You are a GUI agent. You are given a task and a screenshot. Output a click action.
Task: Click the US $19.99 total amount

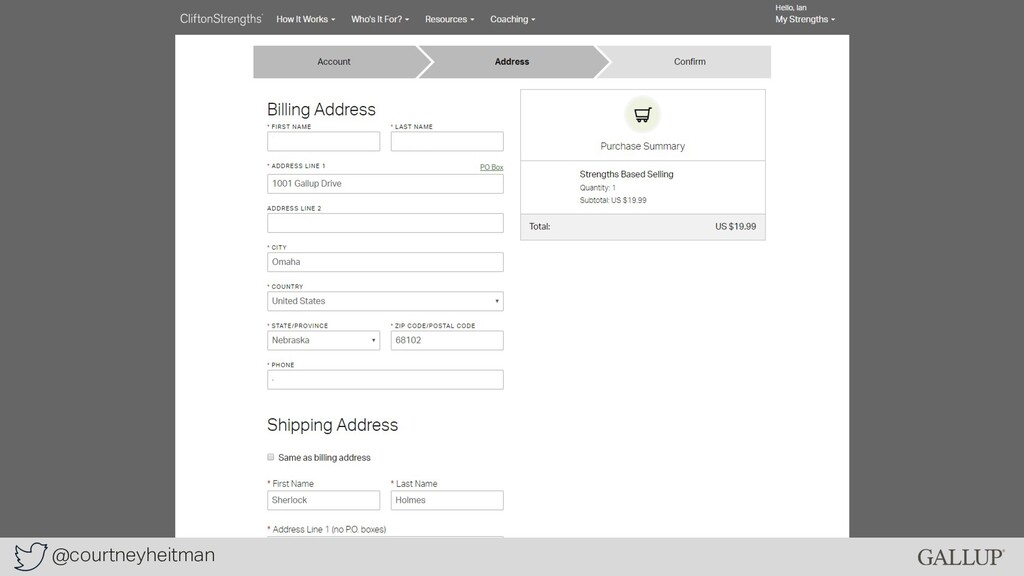(735, 227)
